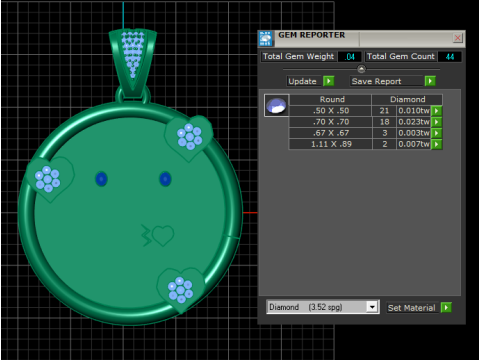
Task: Click the Gem Reporter logo icon
Action: 266,39
